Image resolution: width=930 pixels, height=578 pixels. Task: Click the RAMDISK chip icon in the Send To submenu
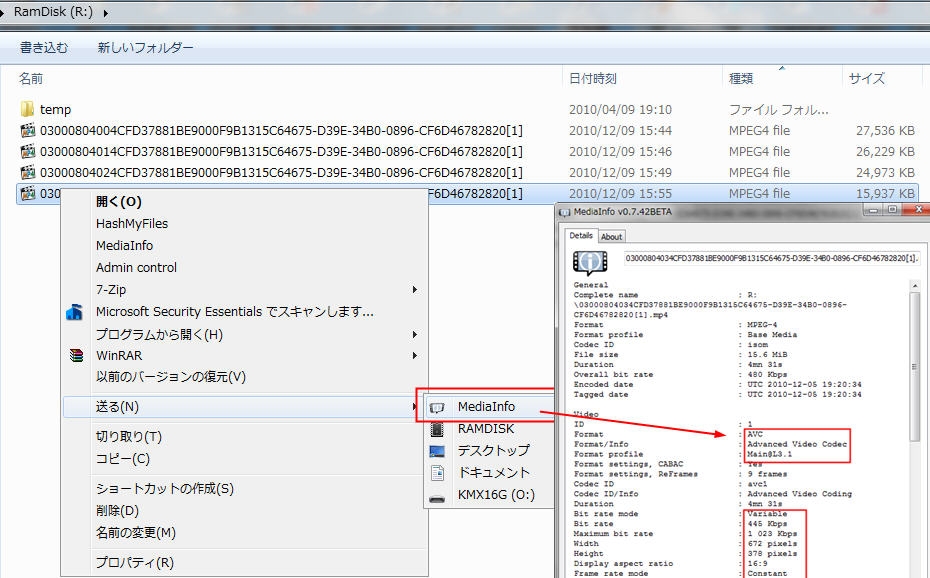click(437, 429)
